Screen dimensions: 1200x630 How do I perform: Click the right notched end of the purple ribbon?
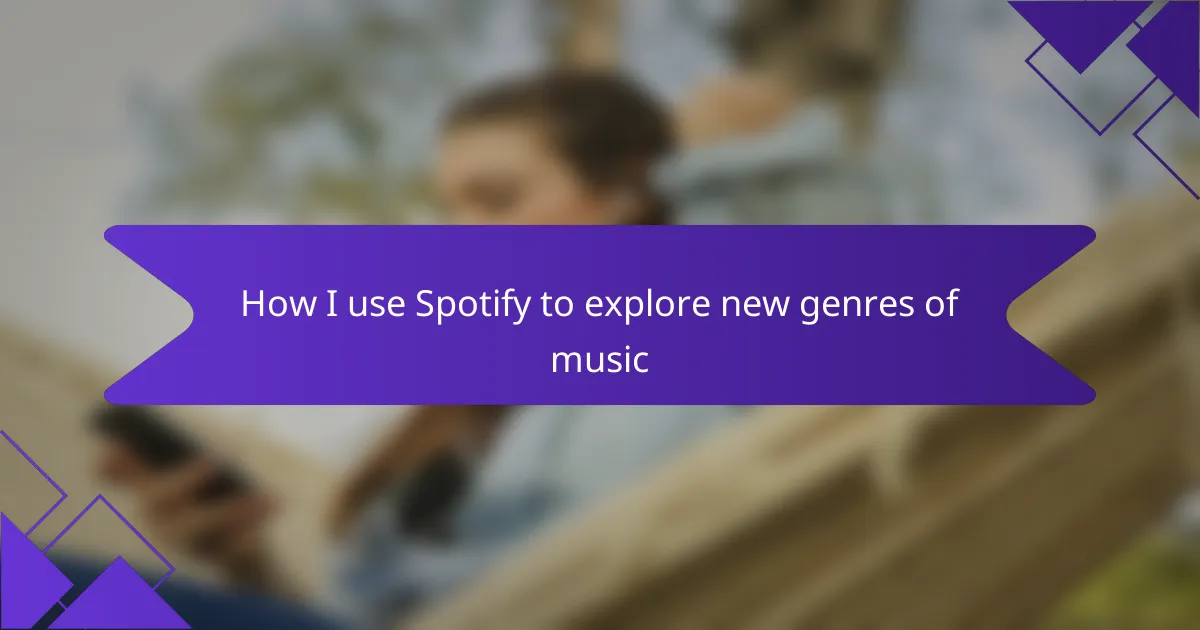pyautogui.click(x=1050, y=315)
